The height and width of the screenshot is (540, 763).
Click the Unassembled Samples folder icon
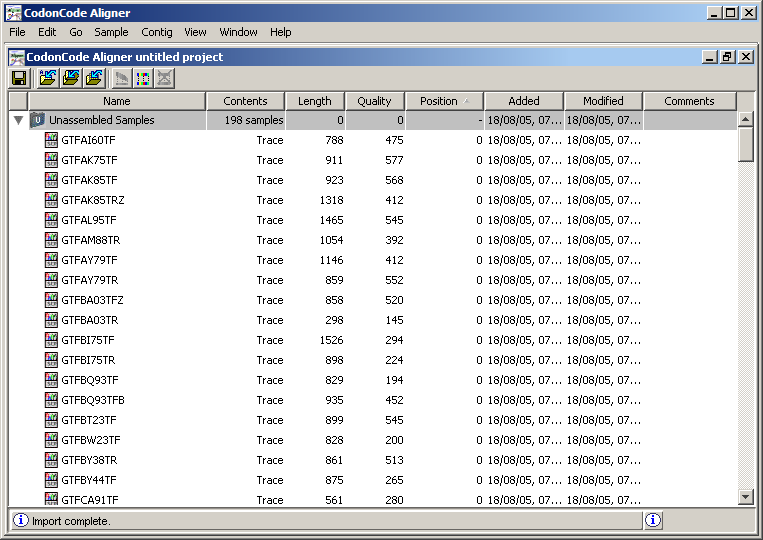(x=37, y=120)
